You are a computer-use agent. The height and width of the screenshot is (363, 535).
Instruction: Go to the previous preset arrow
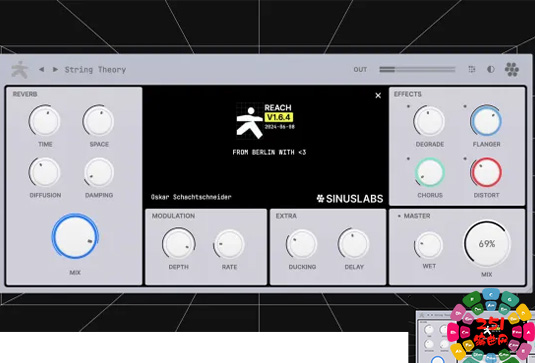click(41, 69)
